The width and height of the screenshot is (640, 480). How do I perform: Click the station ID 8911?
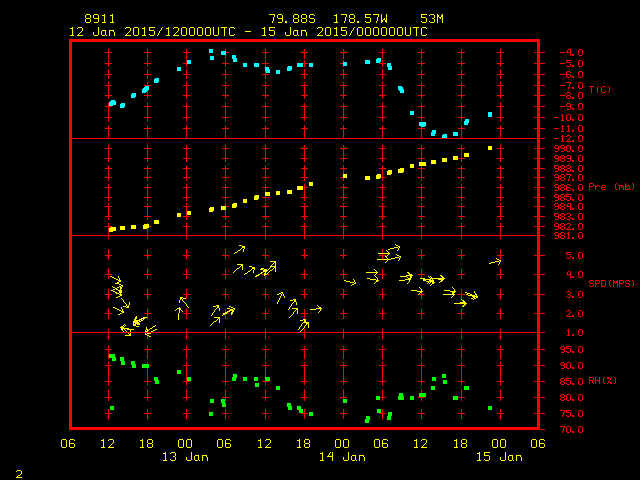pyautogui.click(x=100, y=19)
